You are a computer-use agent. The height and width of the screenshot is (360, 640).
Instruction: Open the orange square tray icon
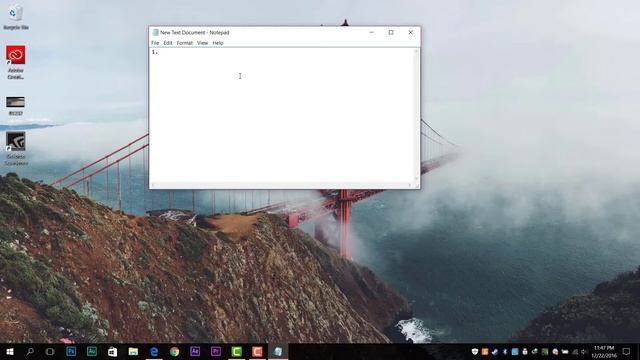pos(485,351)
